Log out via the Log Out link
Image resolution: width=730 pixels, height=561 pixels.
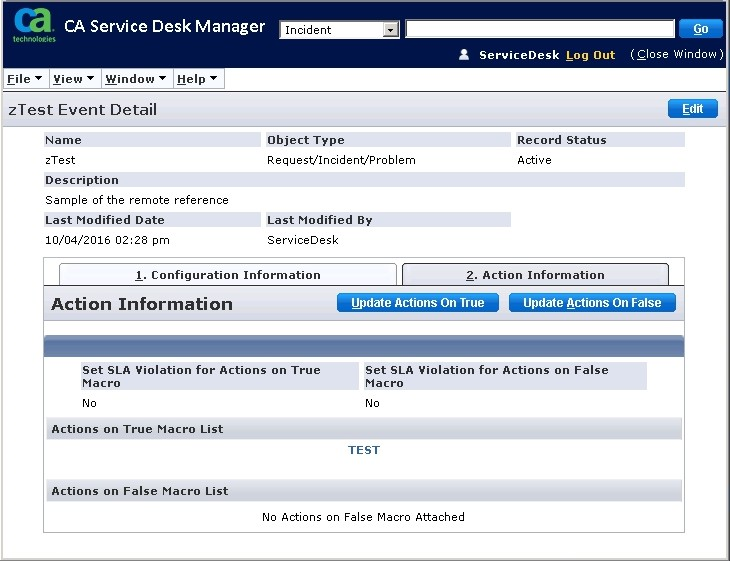pyautogui.click(x=590, y=55)
